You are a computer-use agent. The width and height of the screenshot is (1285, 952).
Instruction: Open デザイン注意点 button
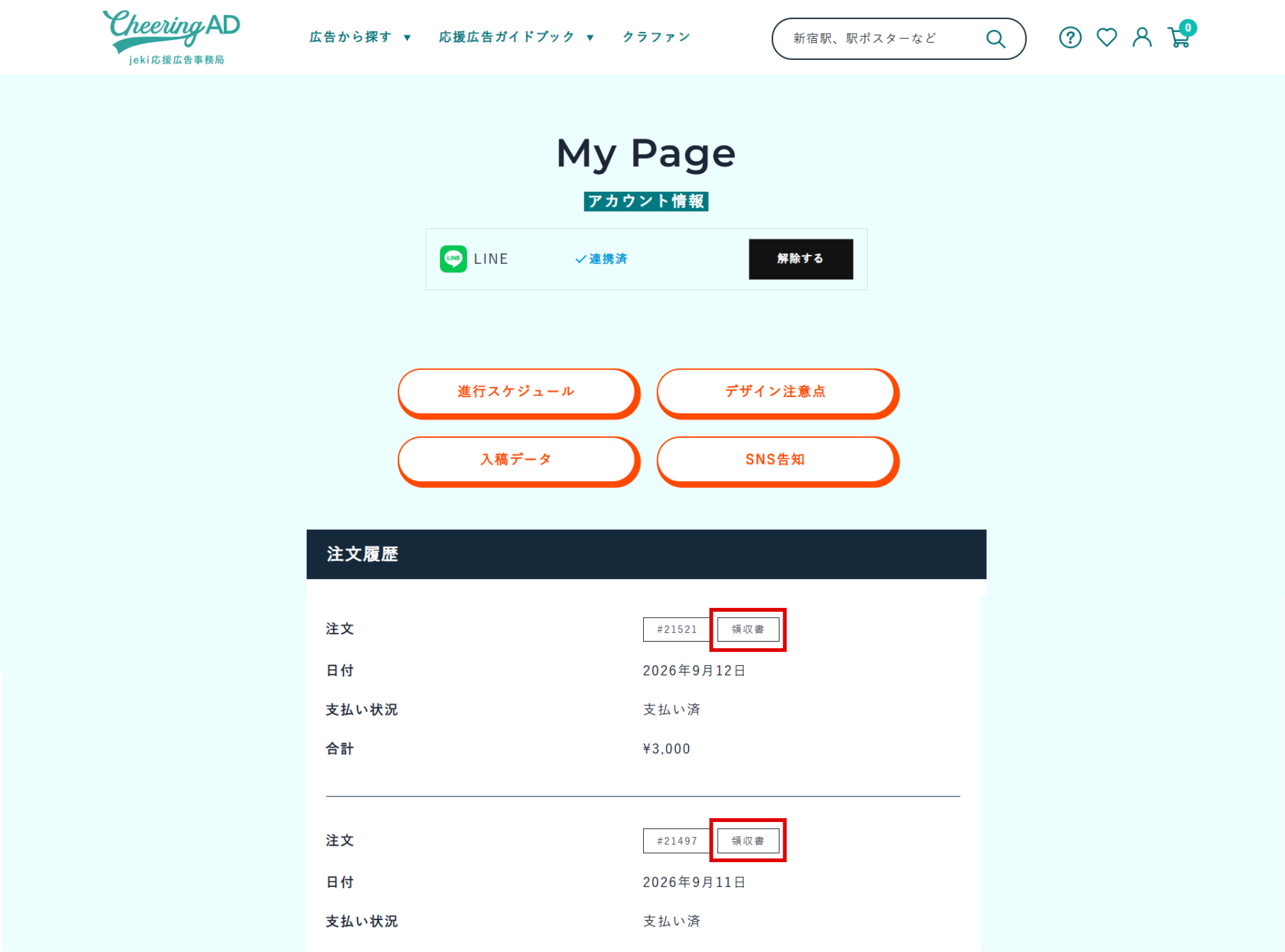777,393
